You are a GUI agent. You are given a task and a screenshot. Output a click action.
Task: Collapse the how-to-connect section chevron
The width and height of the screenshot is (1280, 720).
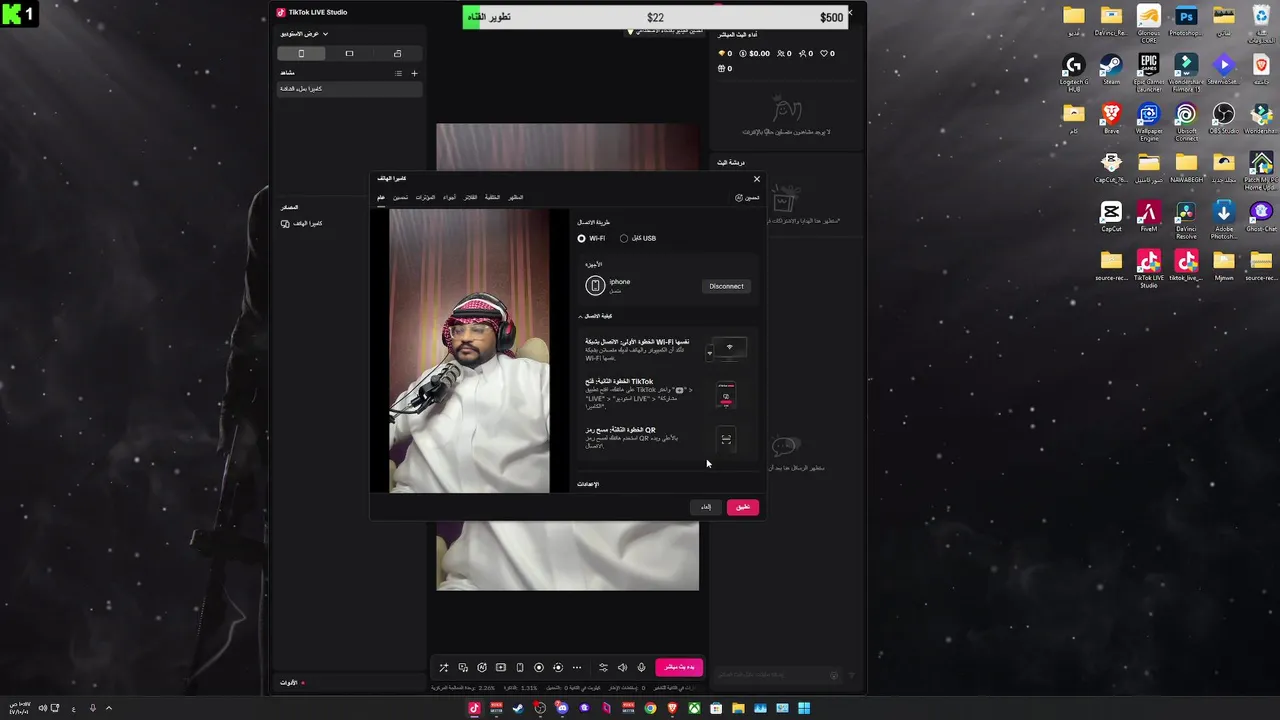(581, 316)
